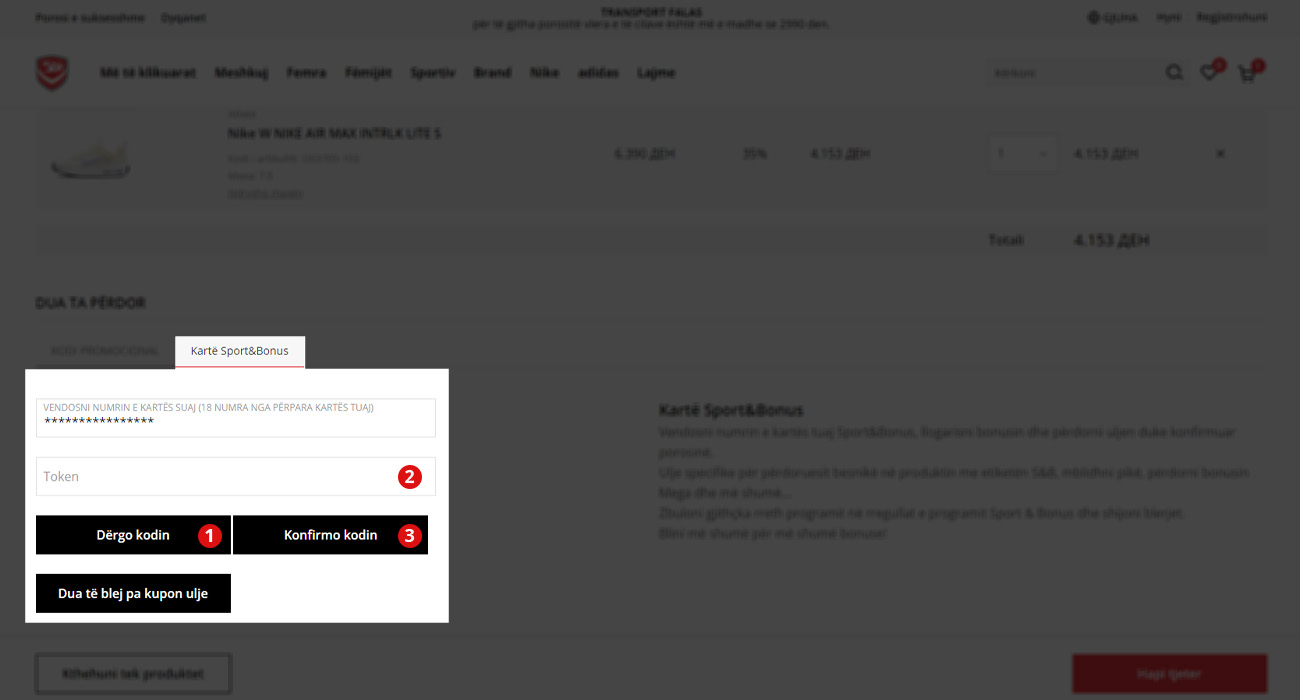Screen dimensions: 1300x700
Task: Switch to Kartë Sport&Bonus tab
Action: pos(239,351)
